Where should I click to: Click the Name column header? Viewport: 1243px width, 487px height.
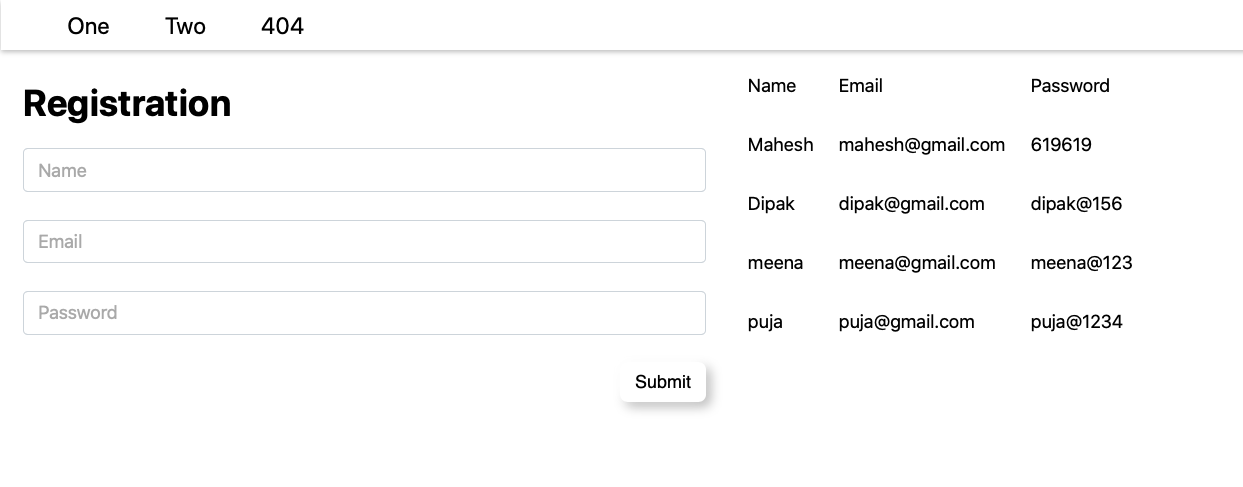771,86
